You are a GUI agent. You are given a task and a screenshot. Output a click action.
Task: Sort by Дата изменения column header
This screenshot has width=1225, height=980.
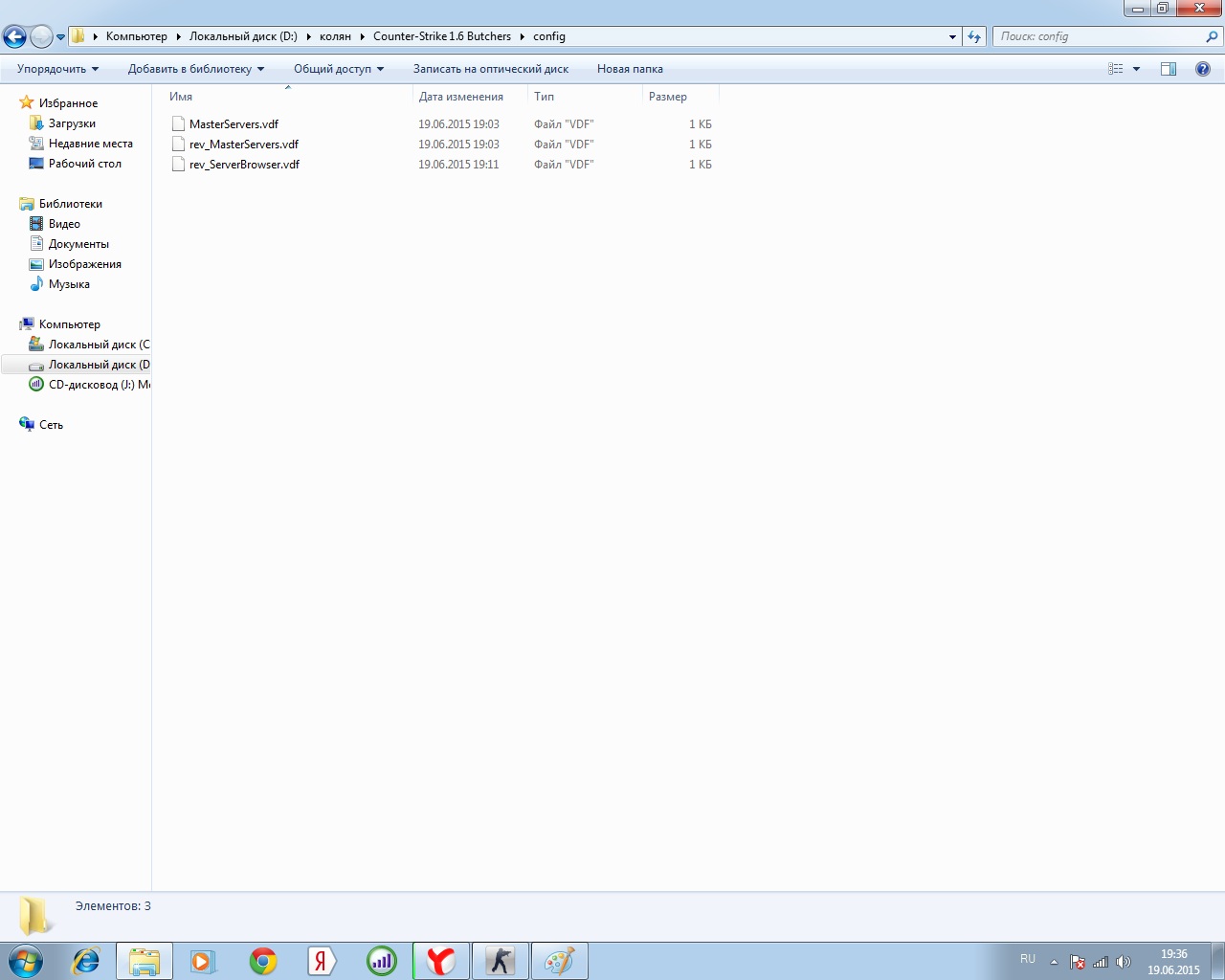point(470,97)
